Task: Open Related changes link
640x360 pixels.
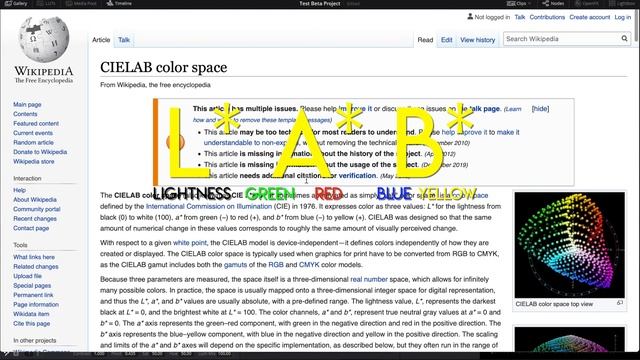Action: pyautogui.click(x=36, y=267)
